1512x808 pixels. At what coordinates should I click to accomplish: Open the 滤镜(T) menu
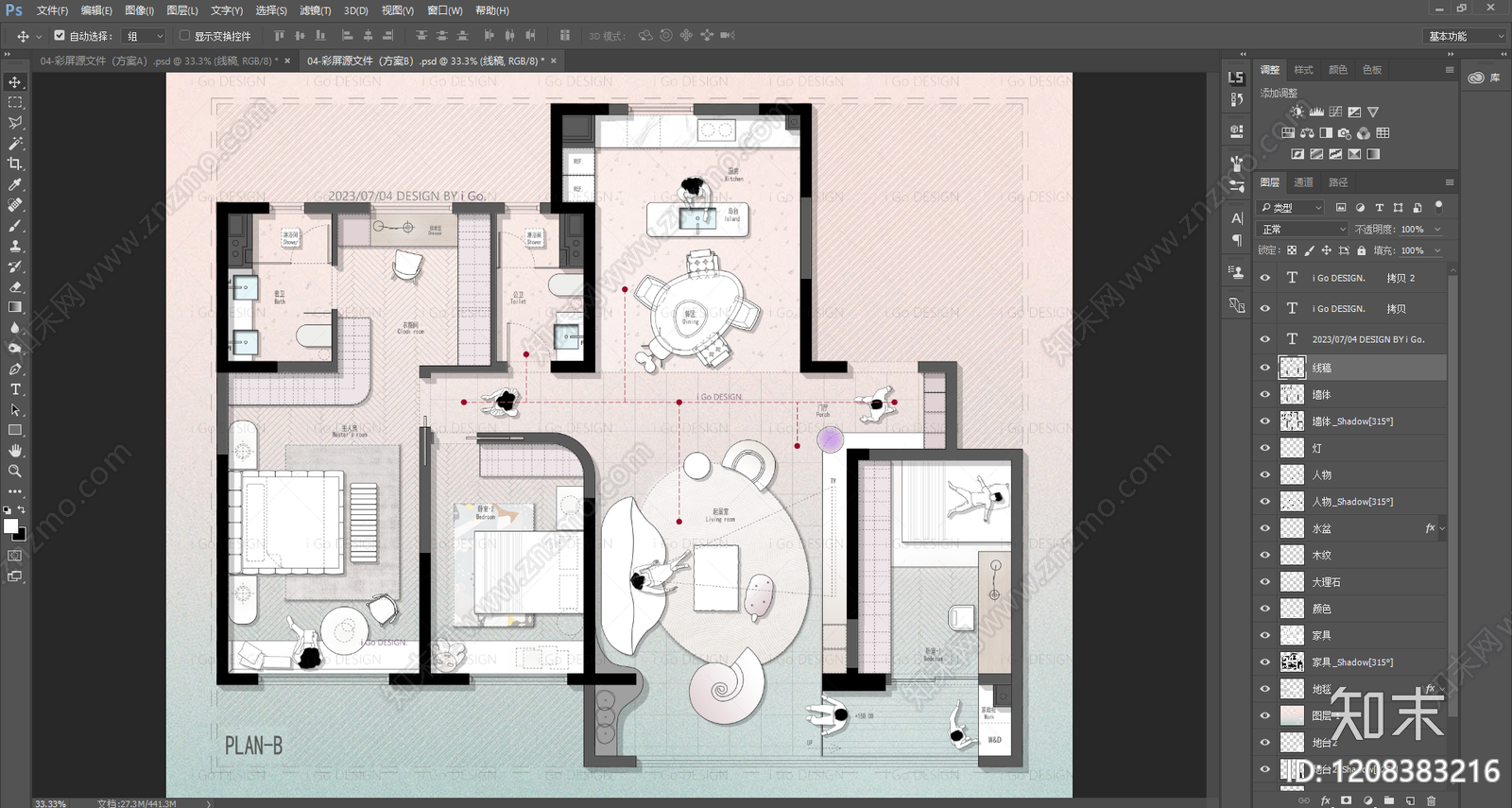(315, 10)
